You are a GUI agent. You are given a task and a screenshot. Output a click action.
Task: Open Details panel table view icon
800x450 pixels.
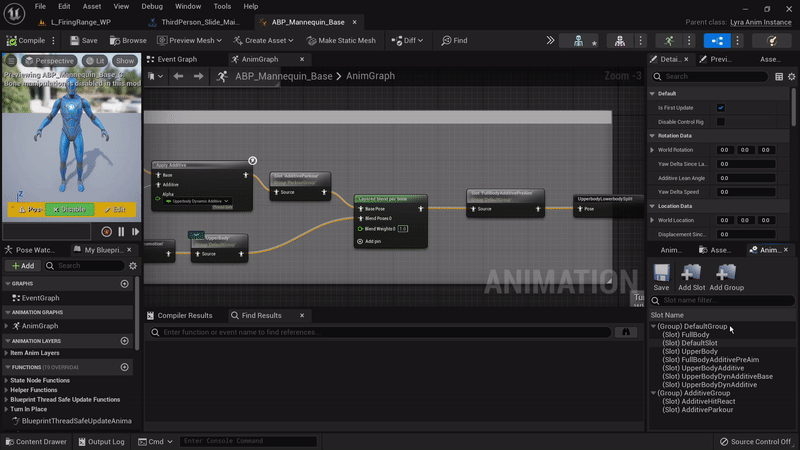(x=779, y=77)
